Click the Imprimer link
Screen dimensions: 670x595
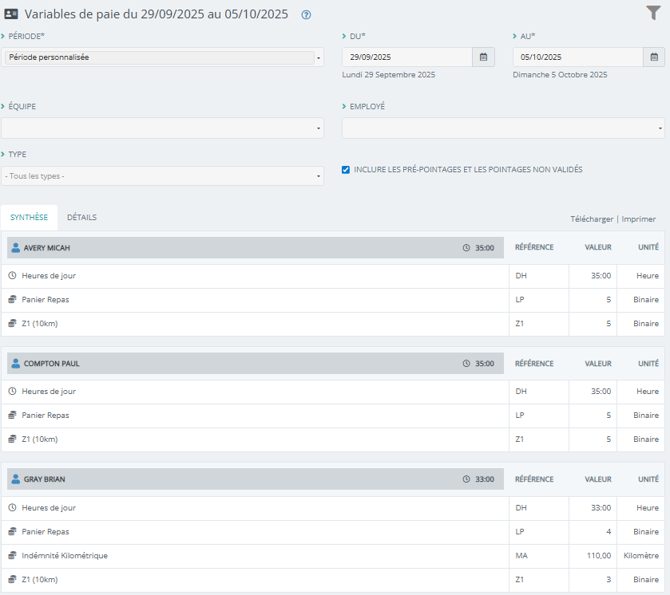[639, 219]
